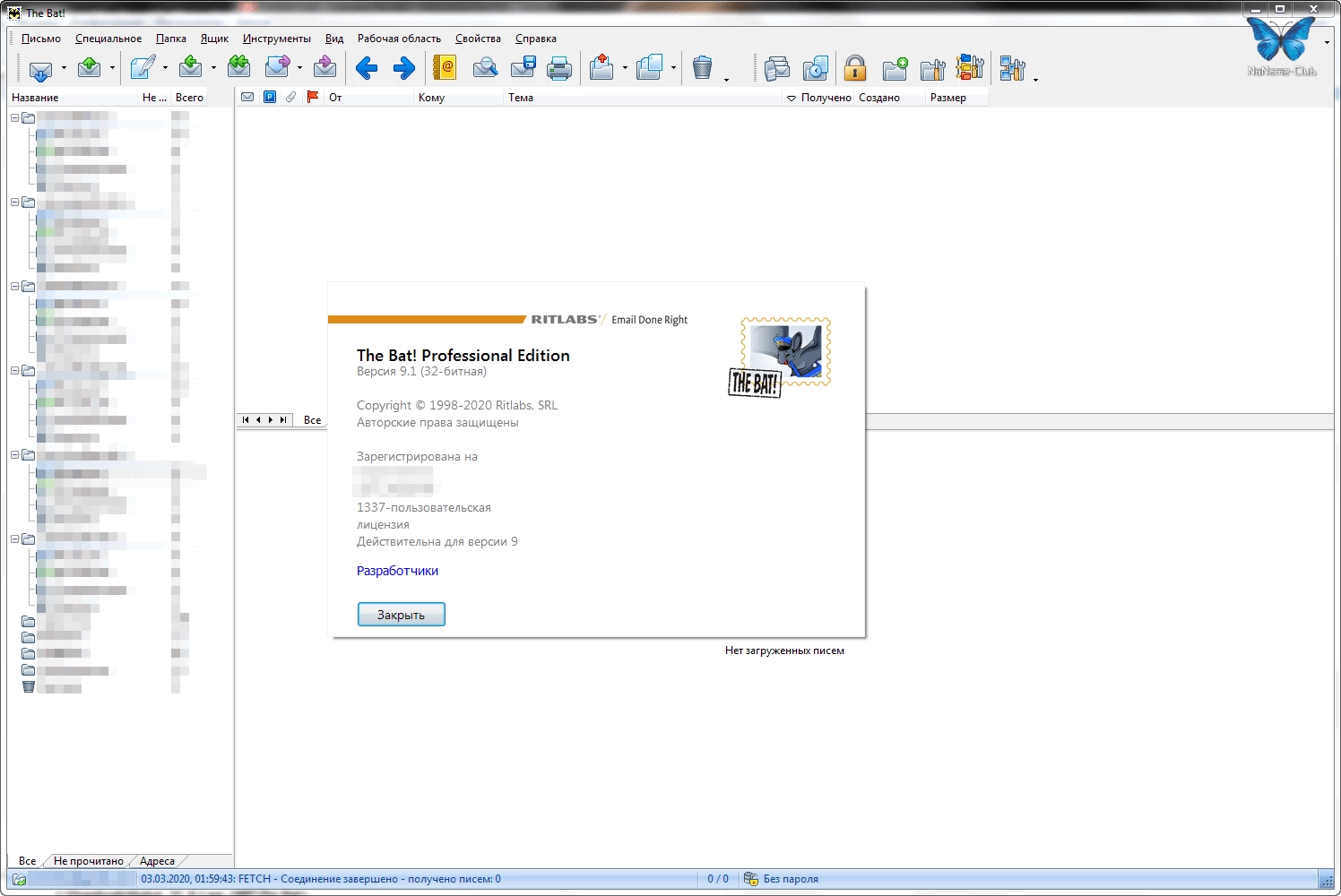
Task: Open dropdown arrow next to Send queued mail
Action: 112,68
